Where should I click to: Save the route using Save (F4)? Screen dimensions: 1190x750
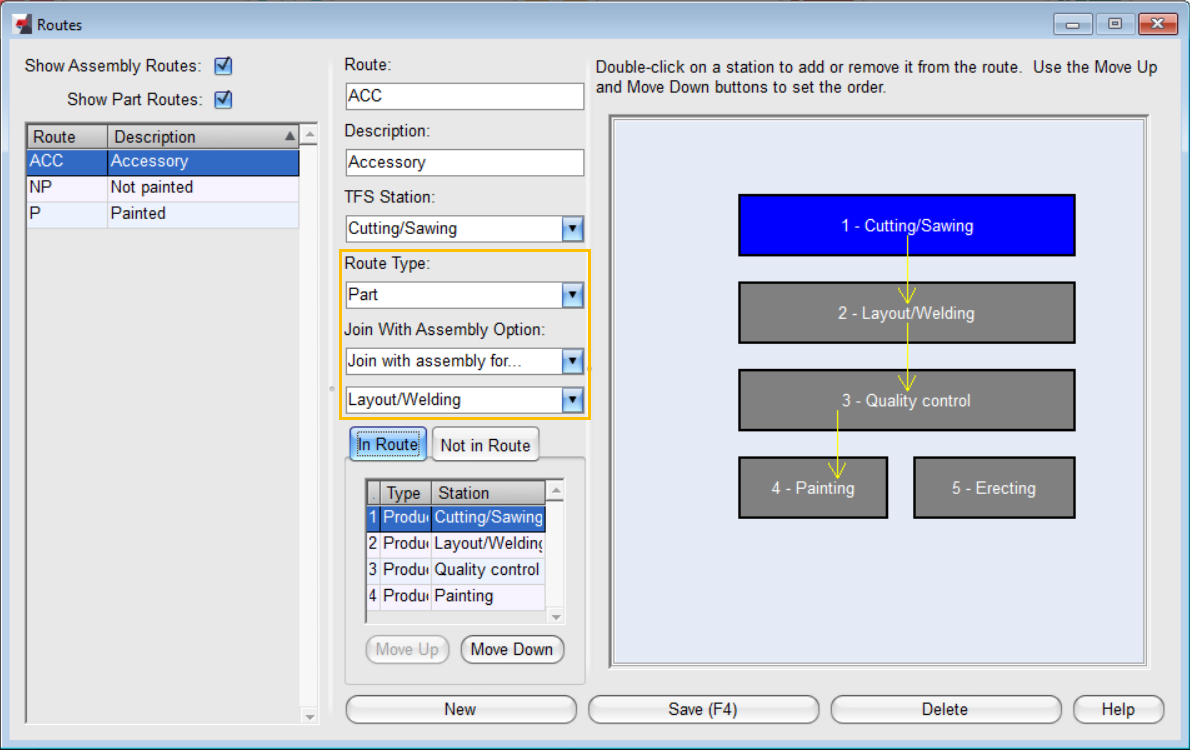pyautogui.click(x=703, y=709)
